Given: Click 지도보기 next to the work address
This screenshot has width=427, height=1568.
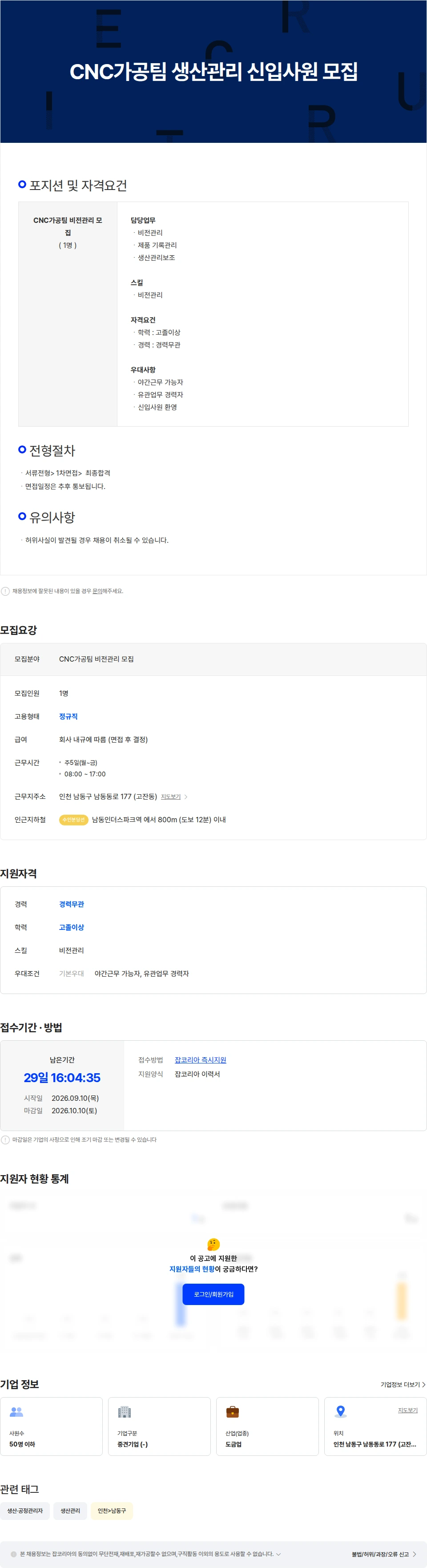Looking at the screenshot, I should (171, 797).
